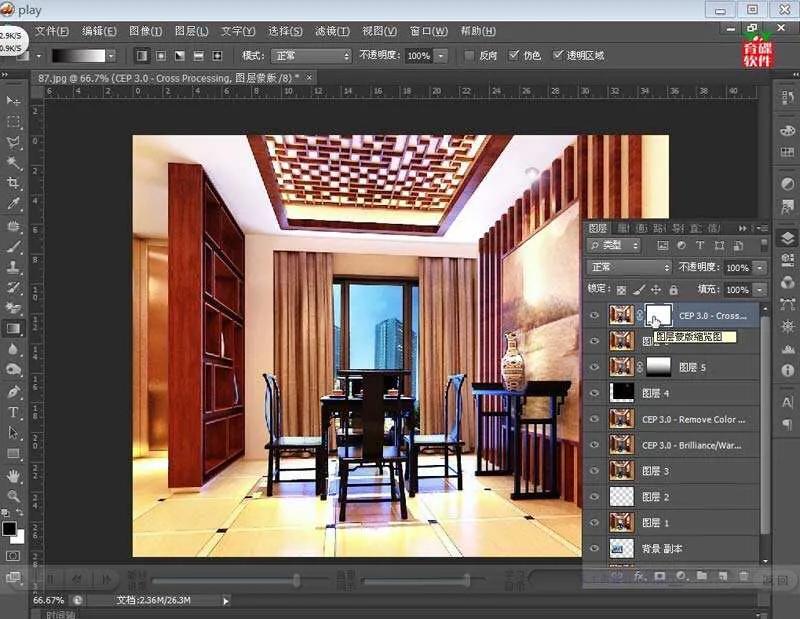This screenshot has width=800, height=619.
Task: Select the CEP 3.0 - Remove Color layer
Action: coord(692,420)
